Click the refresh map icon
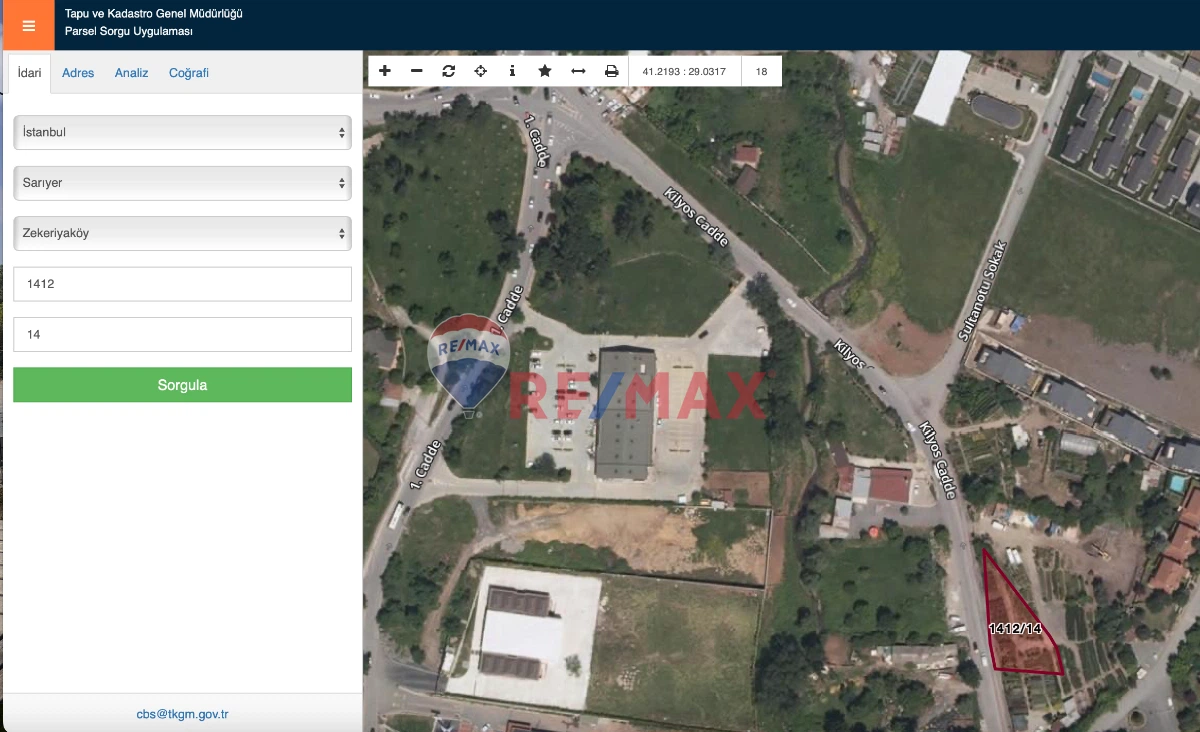The width and height of the screenshot is (1200, 732). pyautogui.click(x=449, y=71)
